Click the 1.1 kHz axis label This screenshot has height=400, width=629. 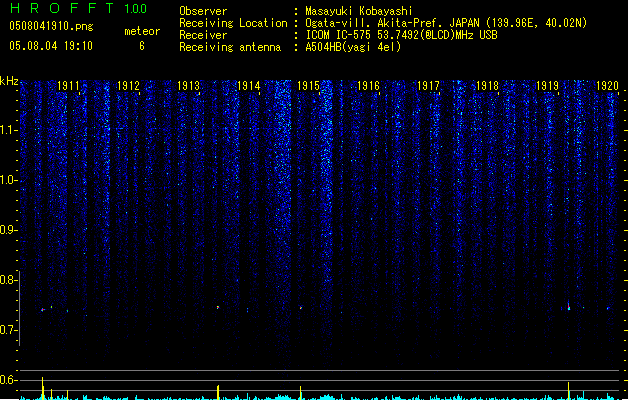(8, 130)
